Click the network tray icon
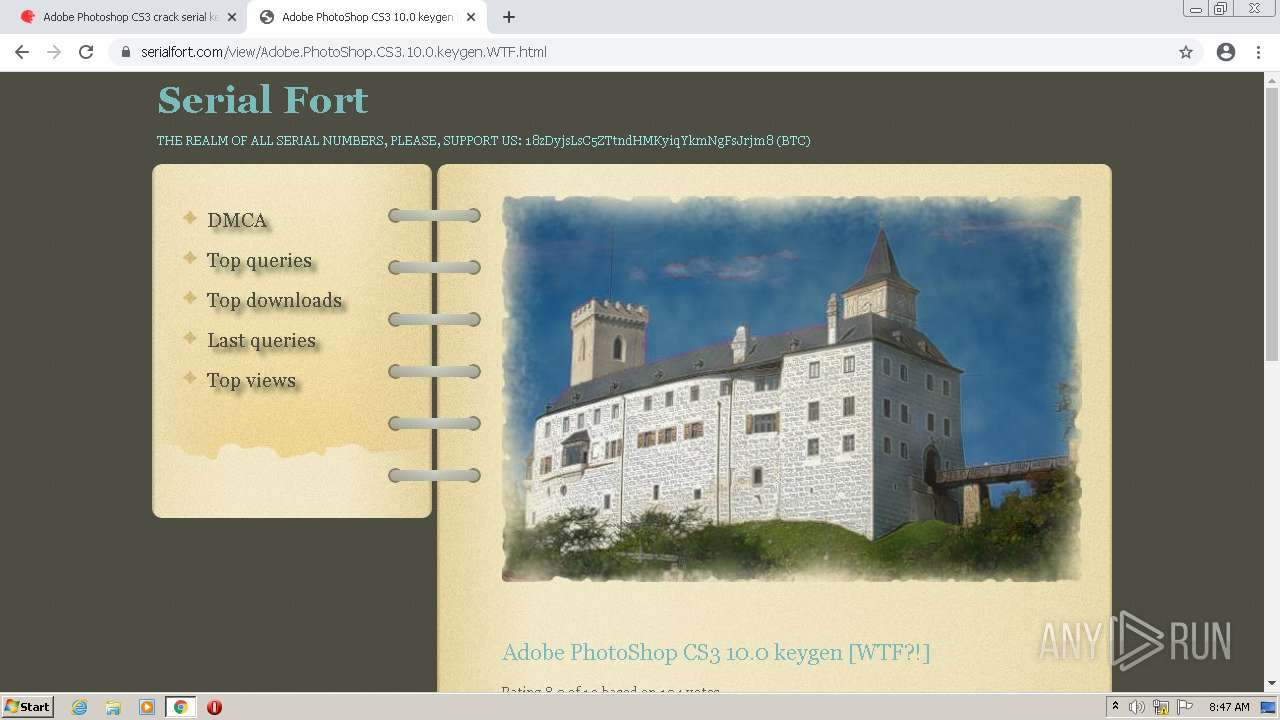 pyautogui.click(x=1161, y=707)
